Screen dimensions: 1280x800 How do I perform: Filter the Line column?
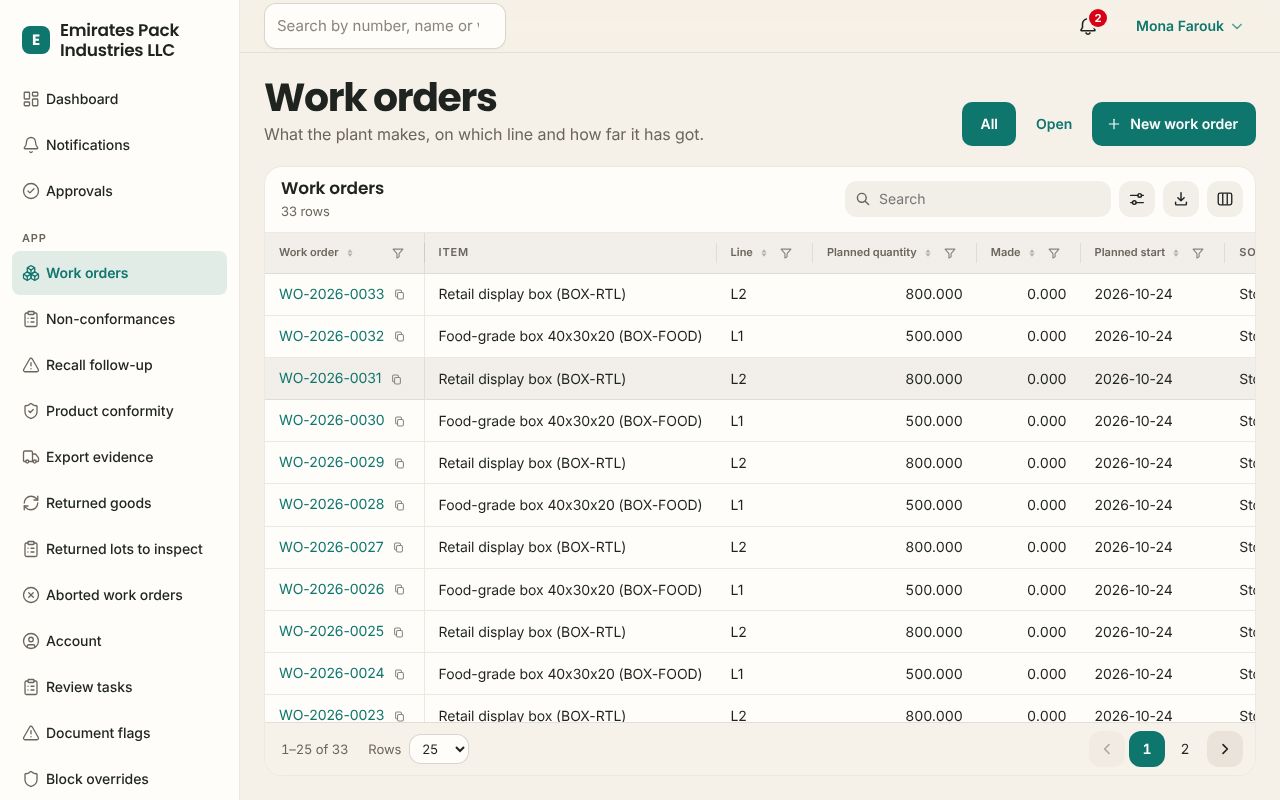786,253
